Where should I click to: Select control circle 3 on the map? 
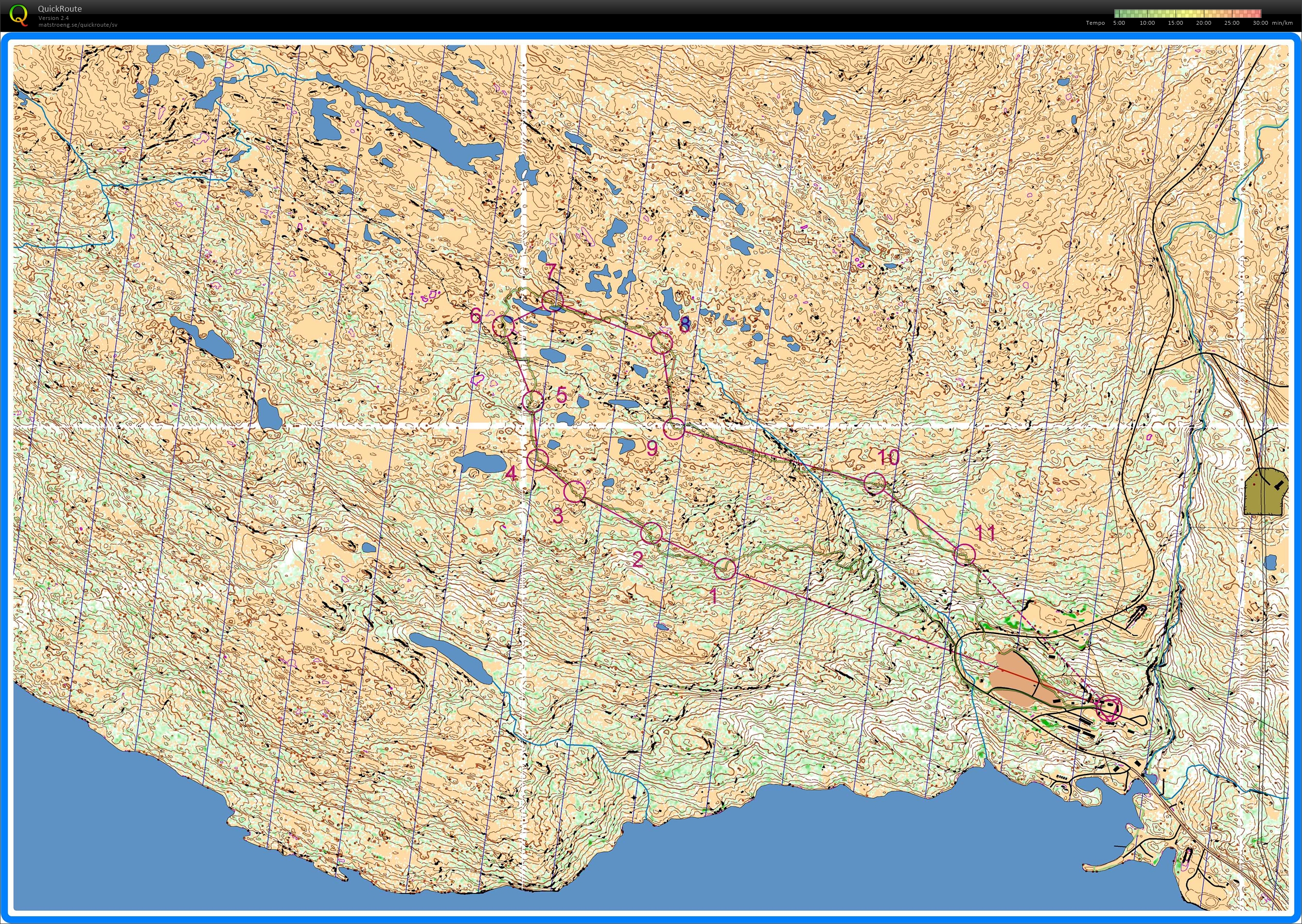(575, 491)
